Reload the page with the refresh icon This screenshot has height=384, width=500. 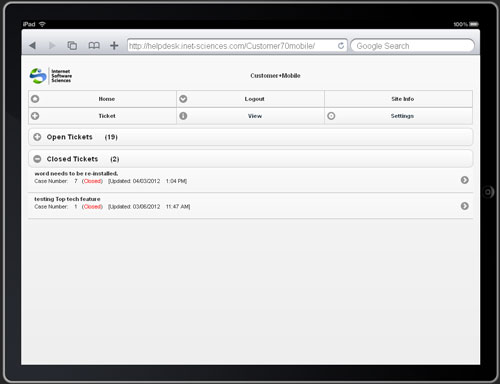coord(341,46)
